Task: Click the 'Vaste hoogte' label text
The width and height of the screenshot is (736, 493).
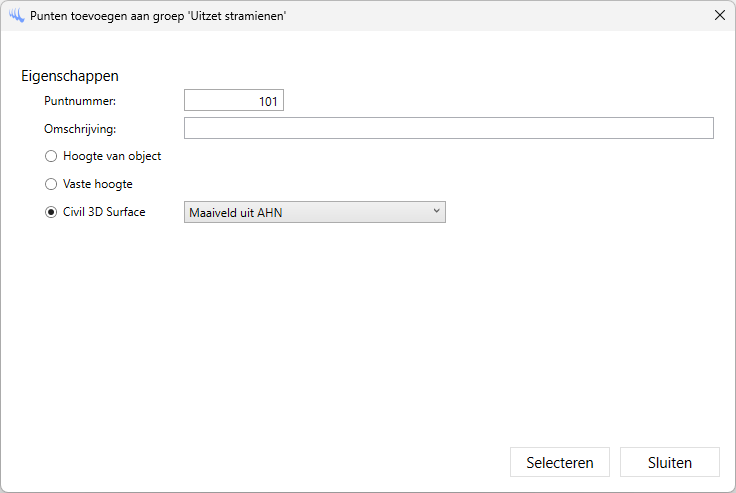Action: (x=98, y=184)
